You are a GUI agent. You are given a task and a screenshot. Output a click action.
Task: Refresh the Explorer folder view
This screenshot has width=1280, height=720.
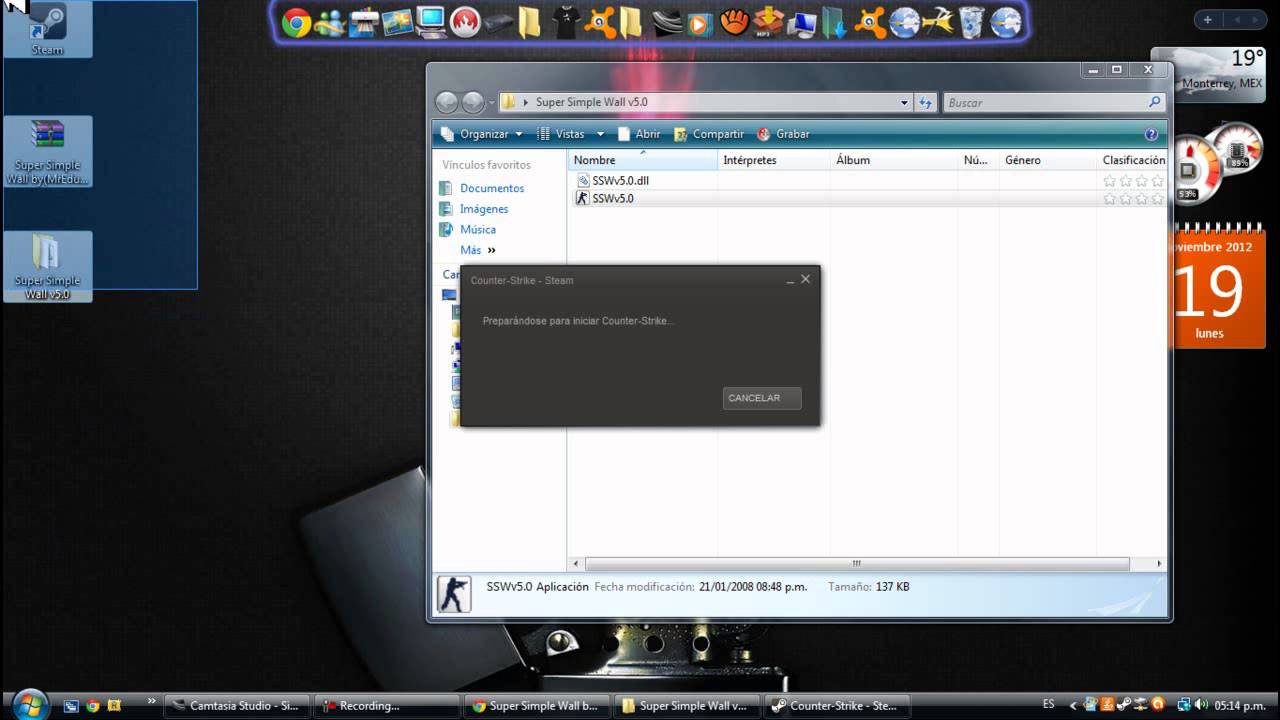point(926,102)
